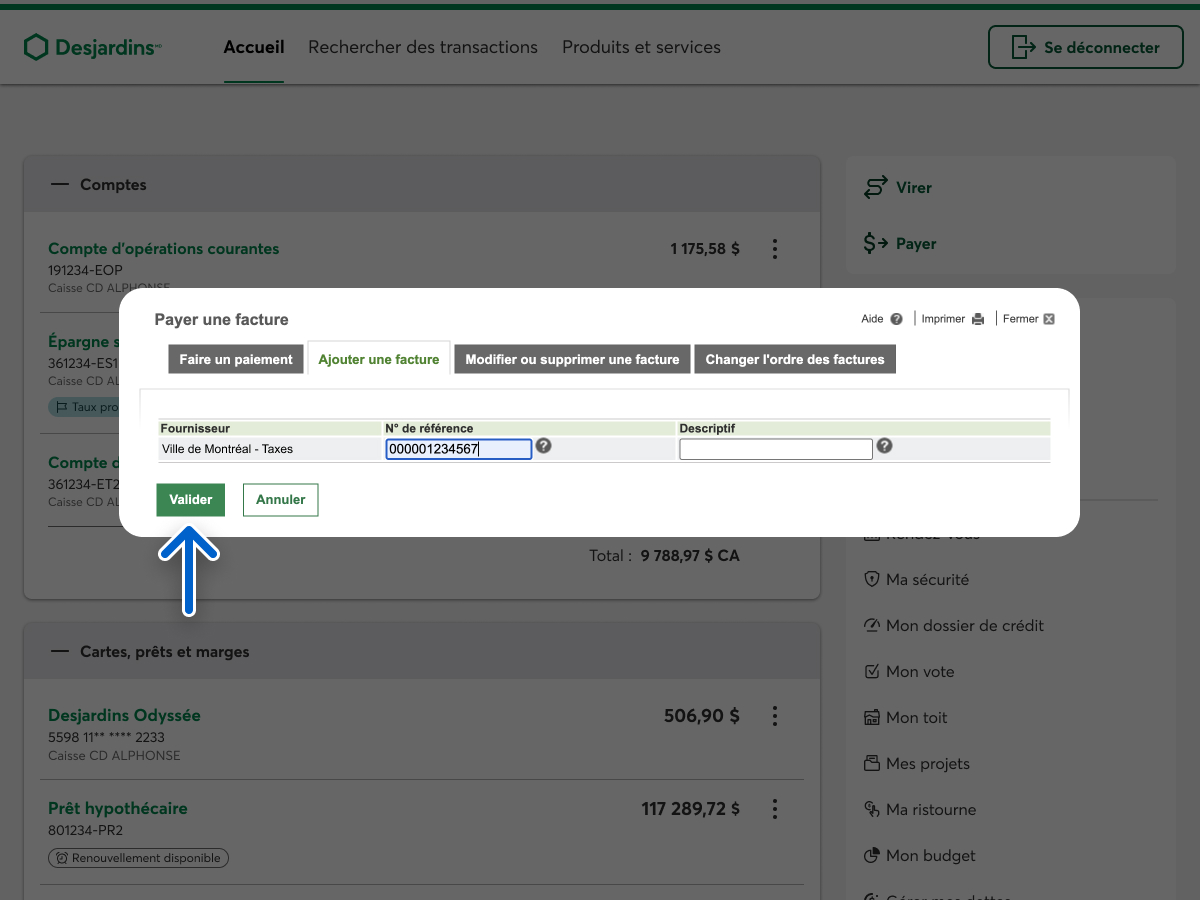This screenshot has height=900, width=1200.
Task: Click the Desjardins logo icon
Action: pyautogui.click(x=36, y=47)
